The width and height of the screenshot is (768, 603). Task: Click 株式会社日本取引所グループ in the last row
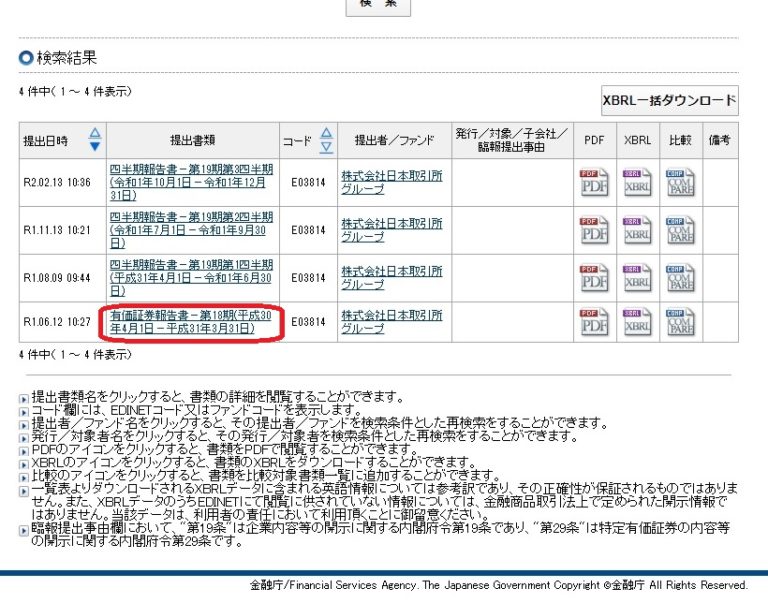[x=391, y=321]
